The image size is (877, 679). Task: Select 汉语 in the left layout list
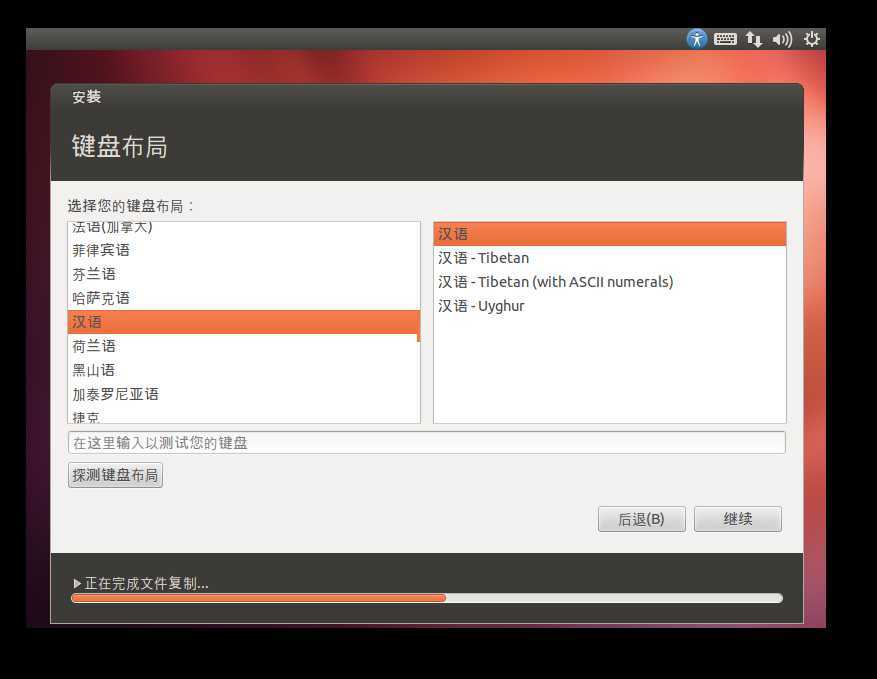(x=150, y=321)
